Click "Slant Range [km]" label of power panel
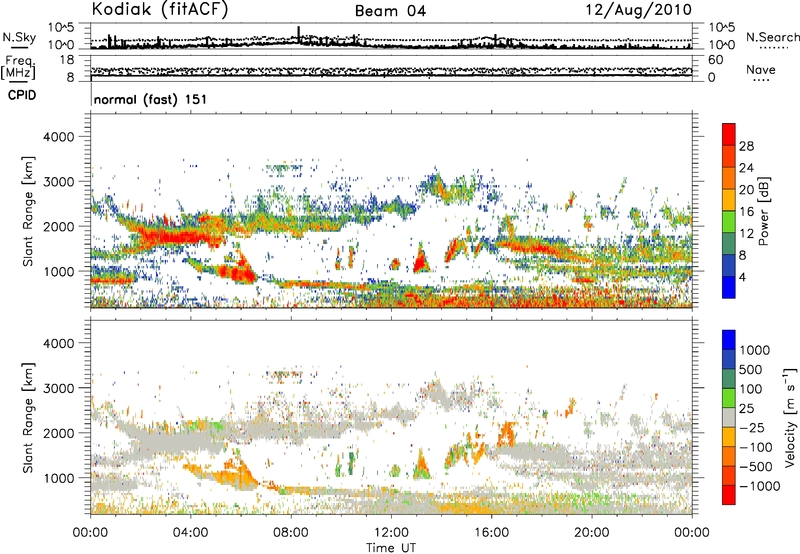This screenshot has width=800, height=554. 28,211
